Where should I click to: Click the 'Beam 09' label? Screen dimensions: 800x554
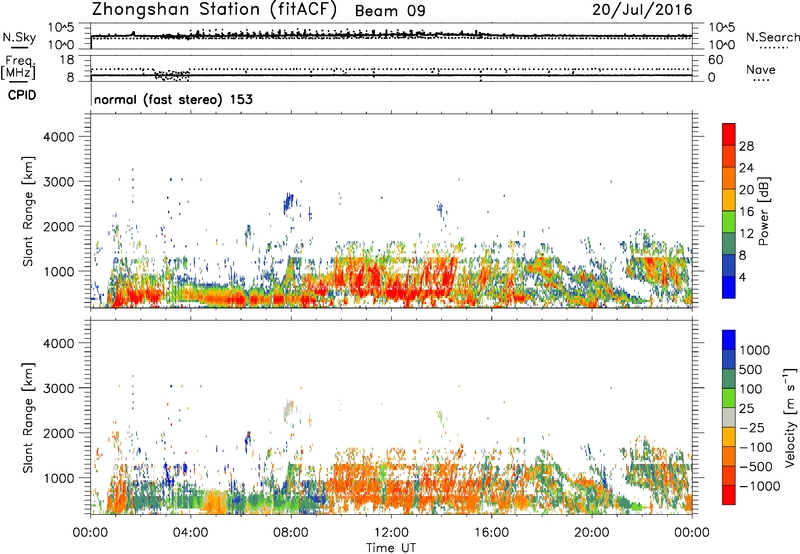pos(390,11)
